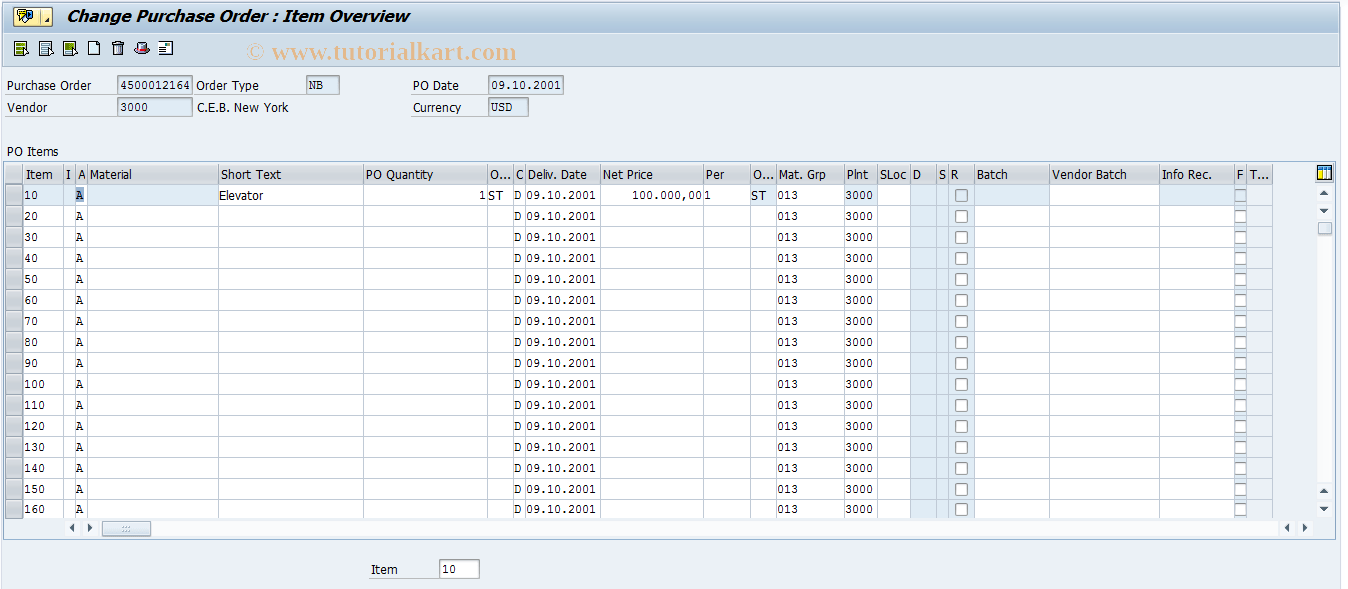The height and width of the screenshot is (589, 1348).
Task: Select the item details icon on the toolbar
Action: 20,48
